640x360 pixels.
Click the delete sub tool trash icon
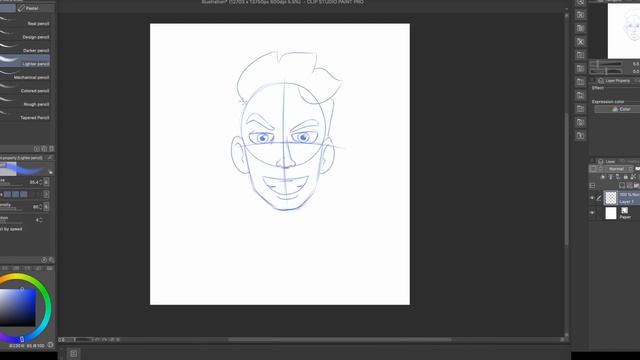pos(51,149)
